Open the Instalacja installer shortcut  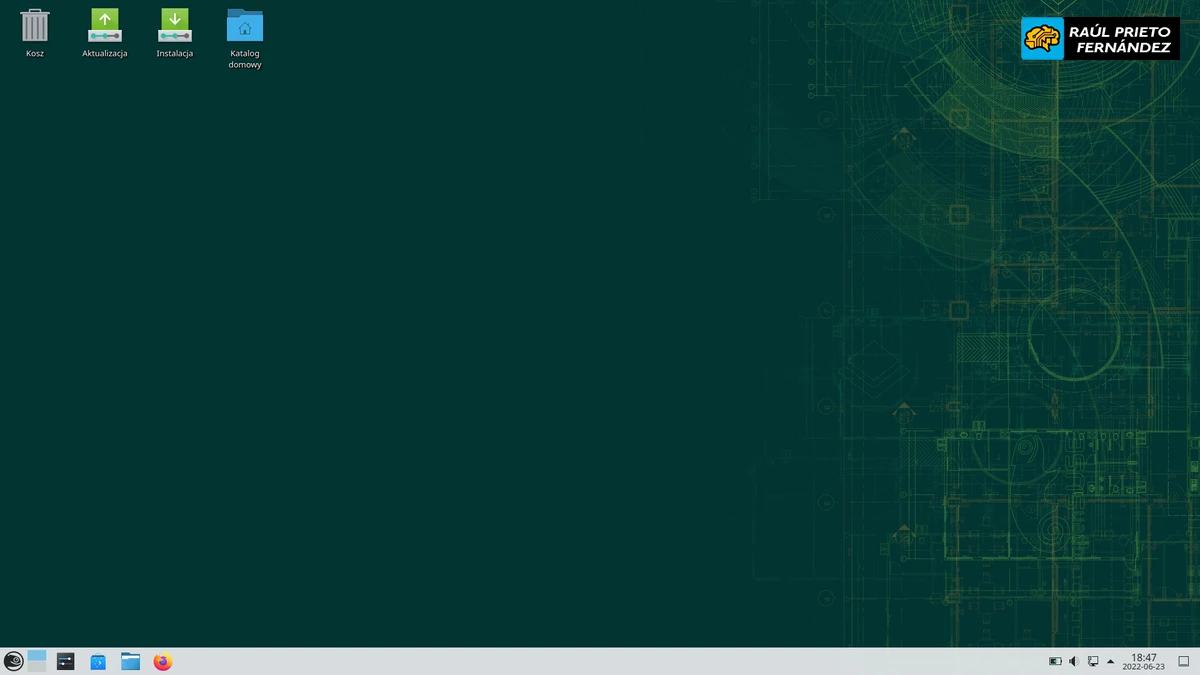174,25
